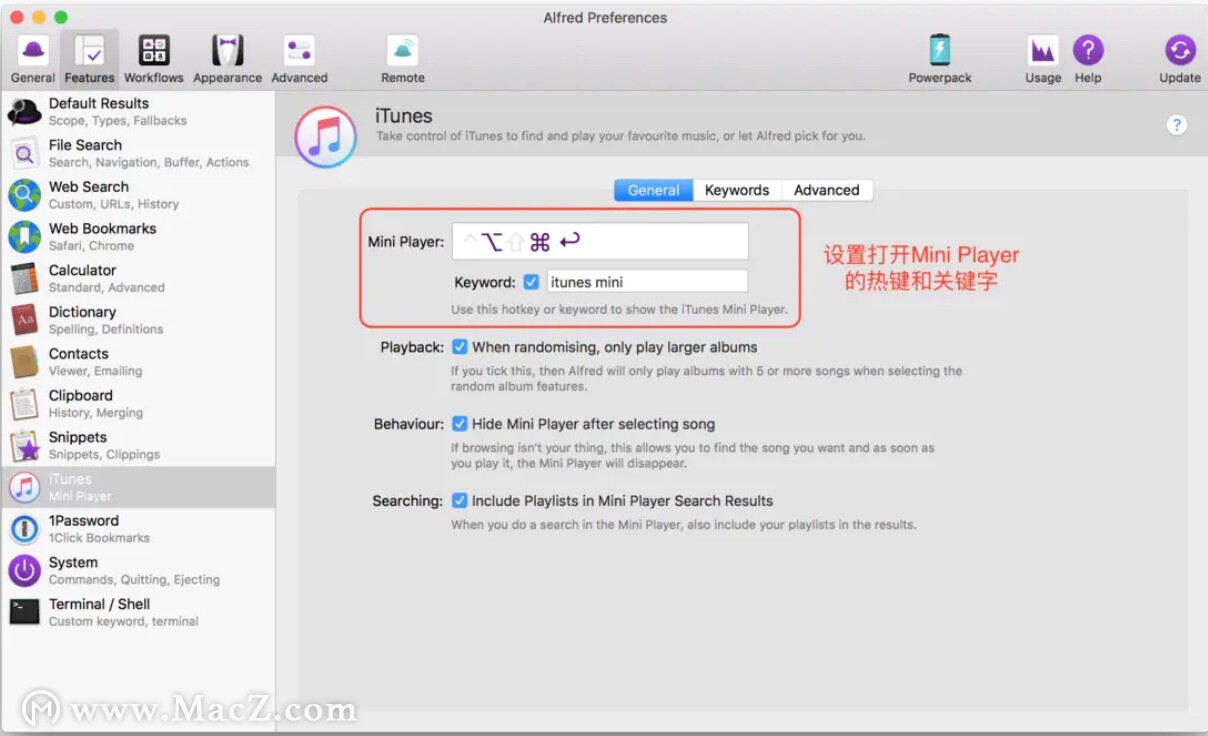Open the Workflows toolbar icon

[154, 50]
